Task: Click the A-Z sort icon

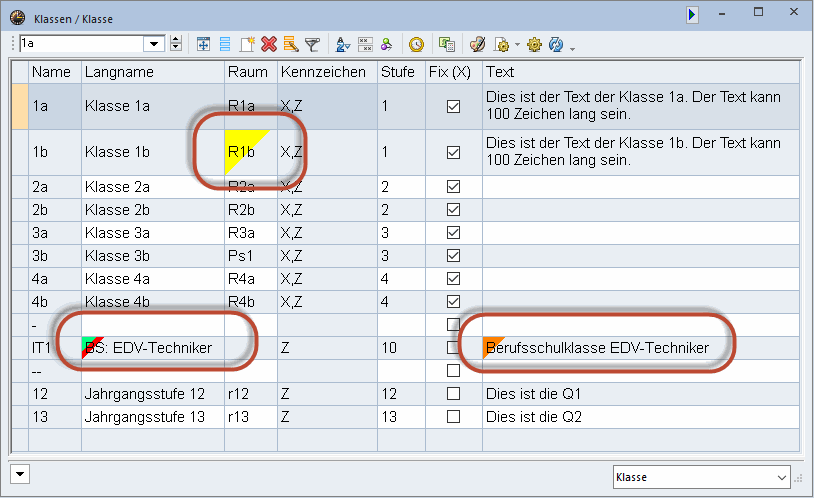Action: (x=343, y=44)
